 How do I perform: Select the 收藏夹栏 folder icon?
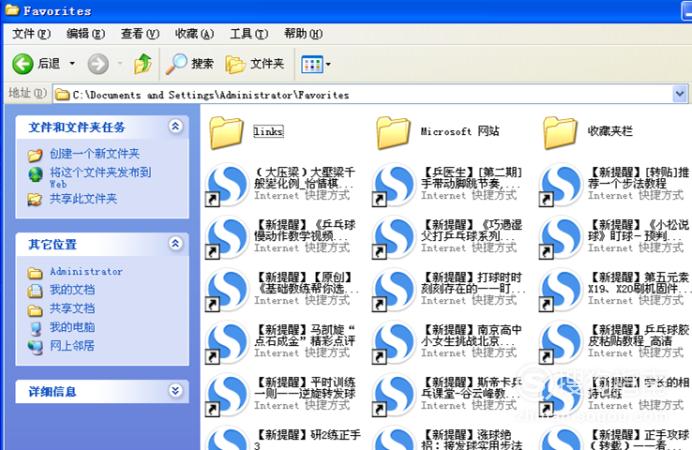pos(560,132)
